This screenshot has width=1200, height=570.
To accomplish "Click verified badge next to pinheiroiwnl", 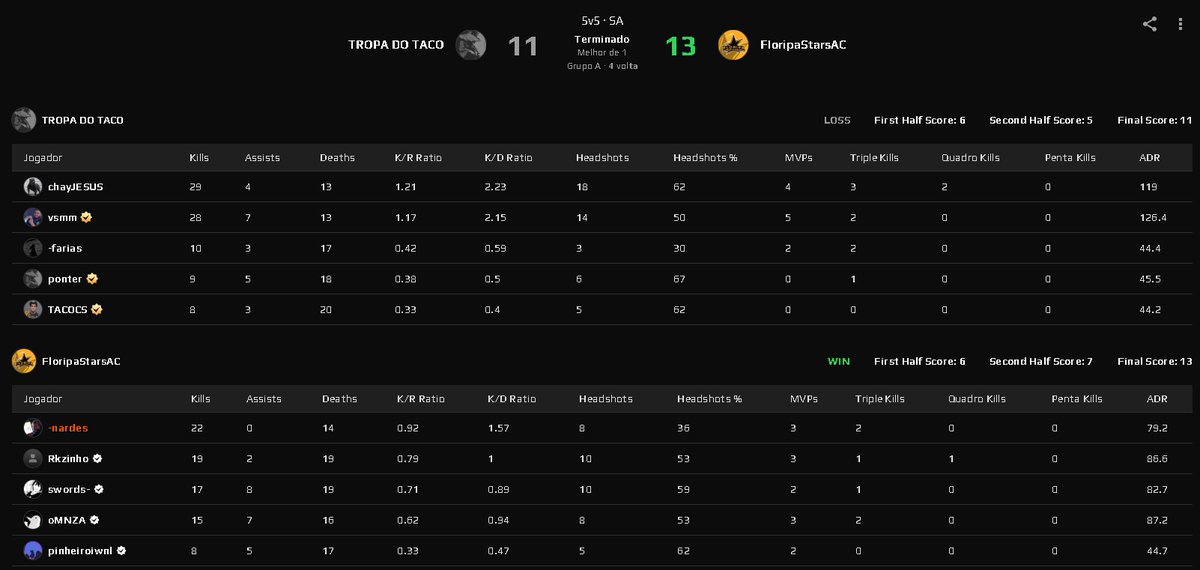I will 121,551.
